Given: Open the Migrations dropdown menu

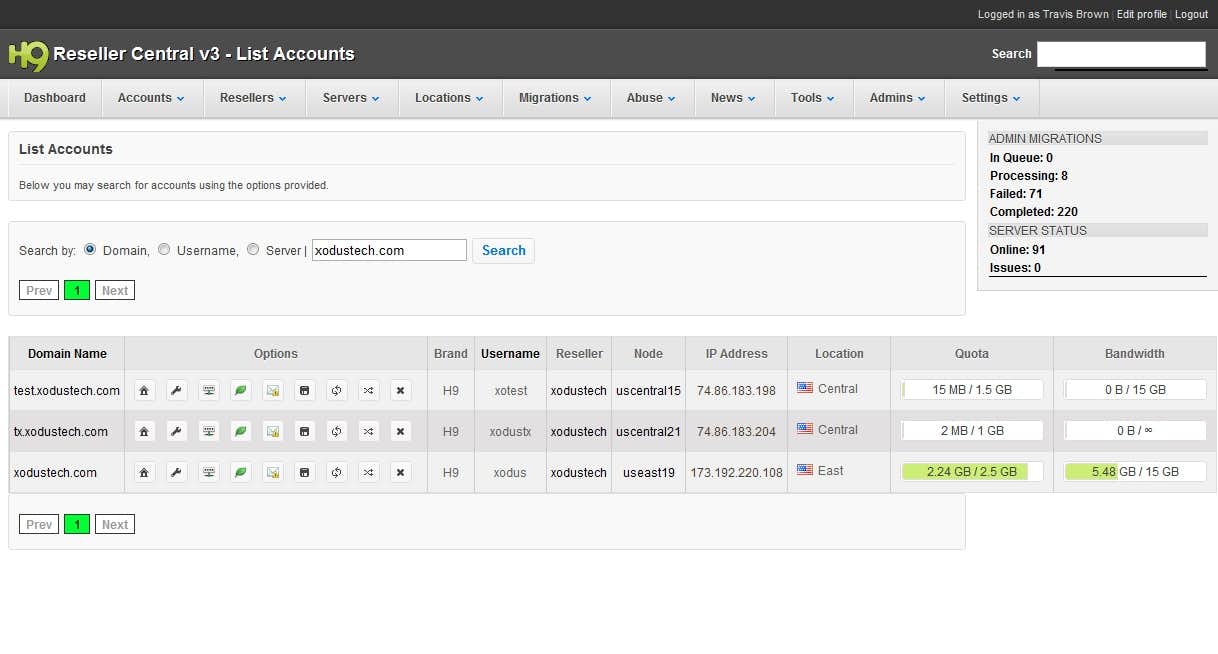Looking at the screenshot, I should tap(555, 98).
